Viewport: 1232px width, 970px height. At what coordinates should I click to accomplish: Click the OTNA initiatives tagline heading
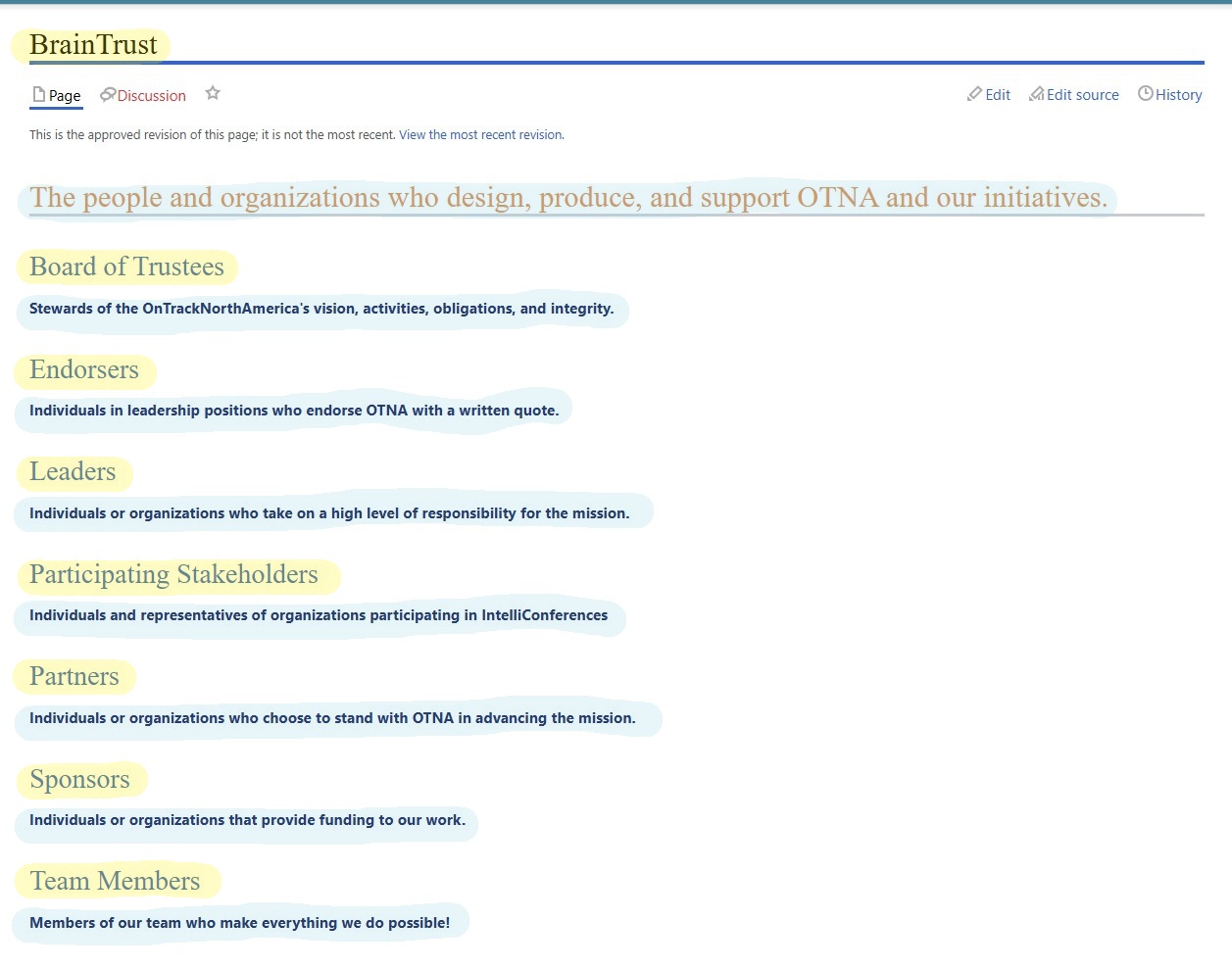[568, 198]
